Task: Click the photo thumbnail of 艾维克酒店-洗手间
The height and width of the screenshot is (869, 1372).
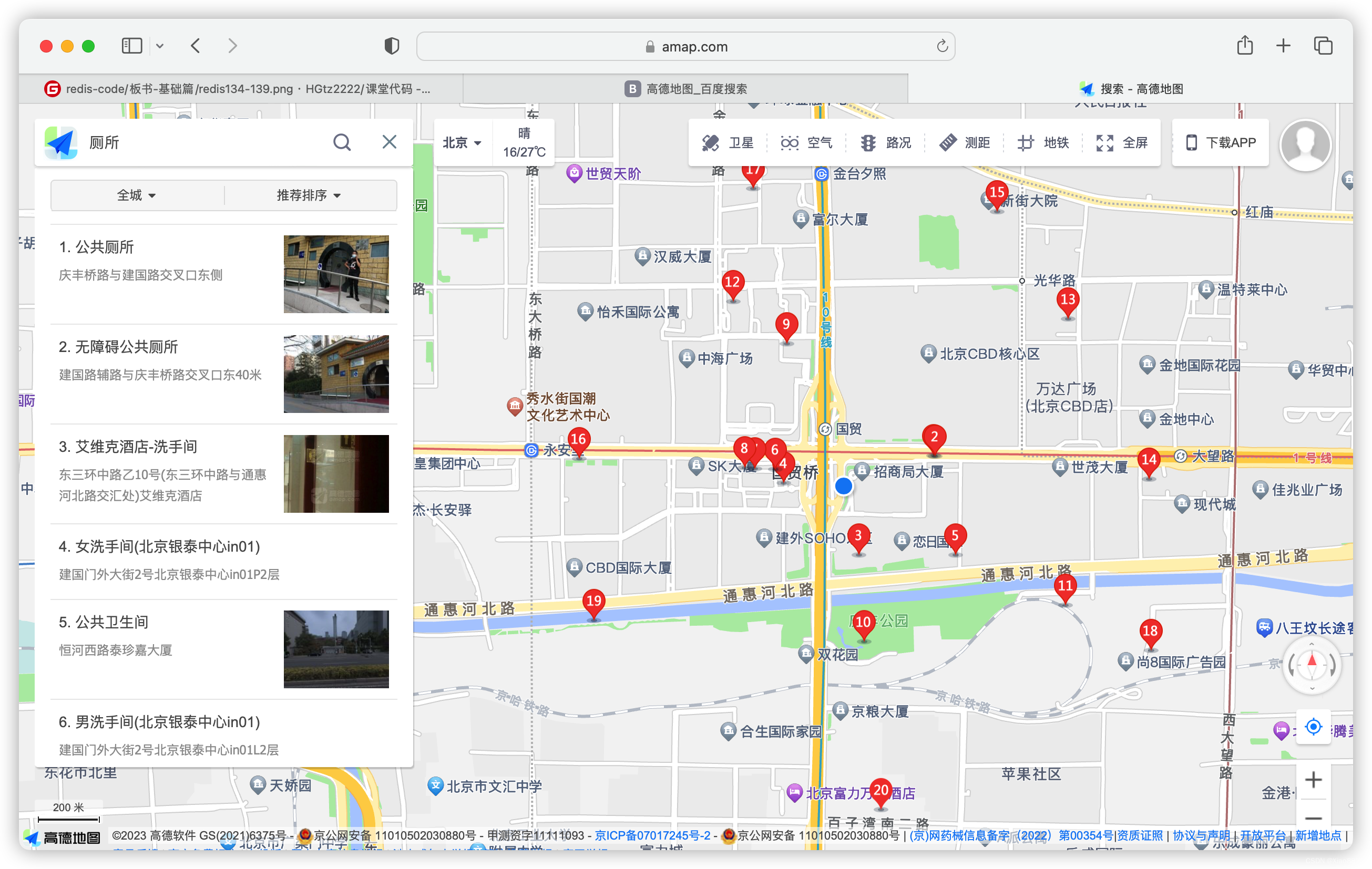Action: [336, 473]
